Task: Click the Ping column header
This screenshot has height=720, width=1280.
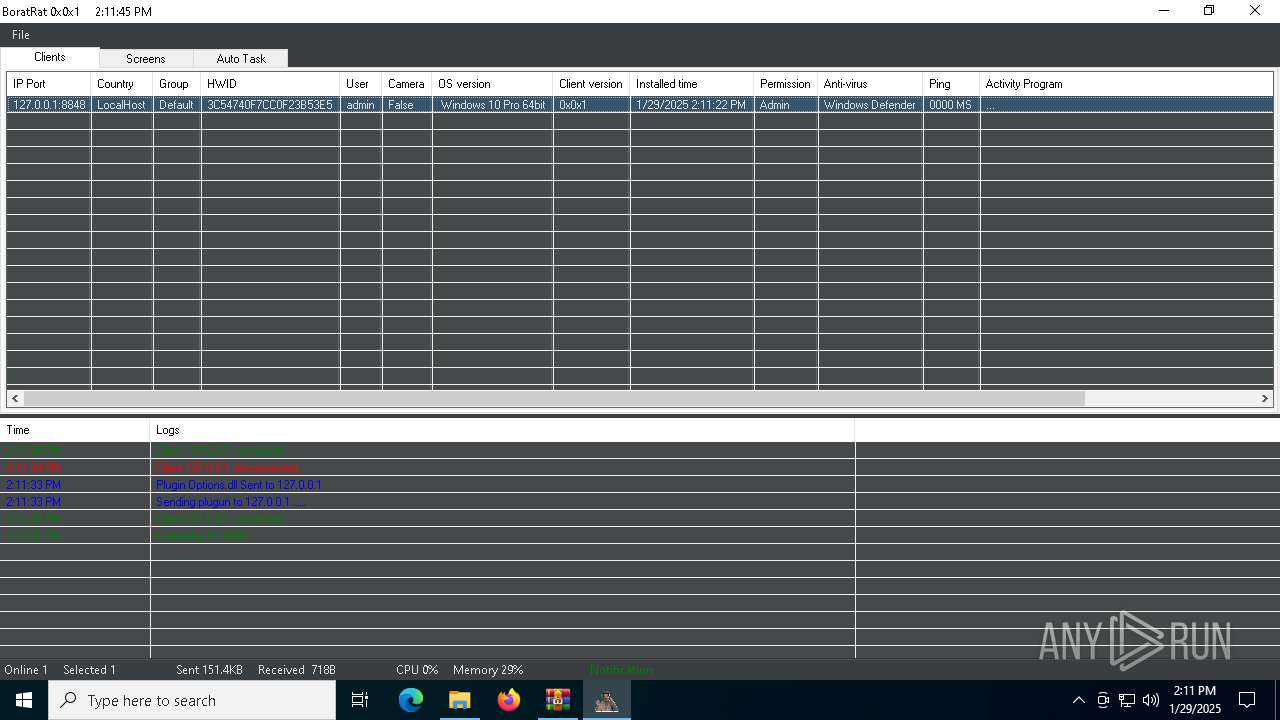Action: click(x=951, y=84)
